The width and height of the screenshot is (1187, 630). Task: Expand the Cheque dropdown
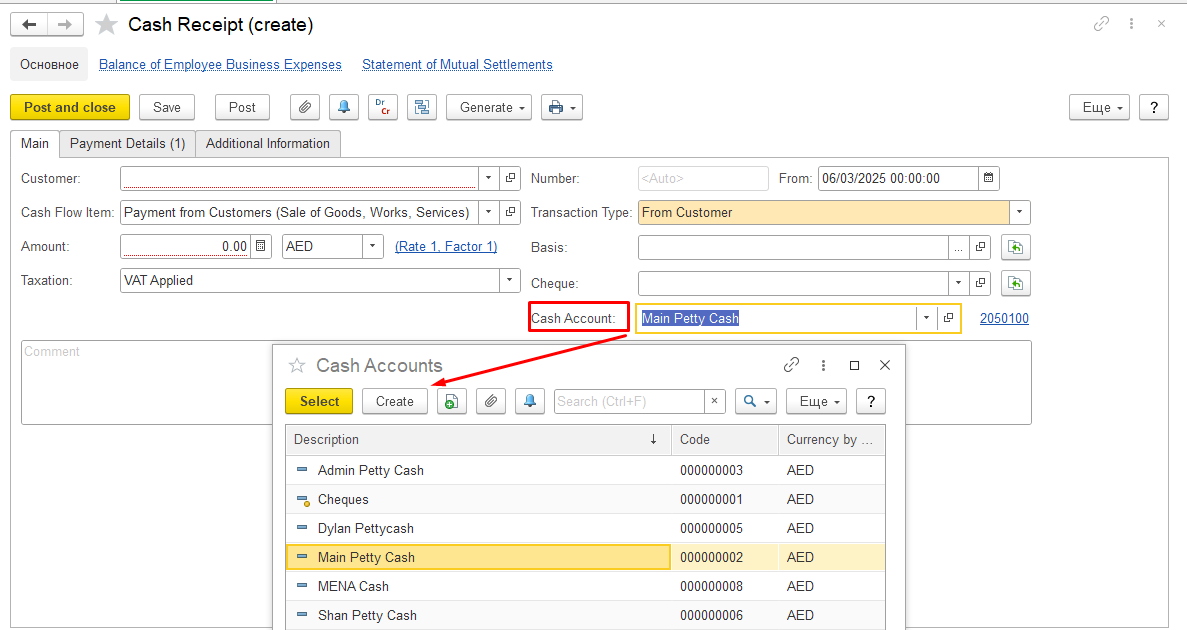[x=958, y=283]
